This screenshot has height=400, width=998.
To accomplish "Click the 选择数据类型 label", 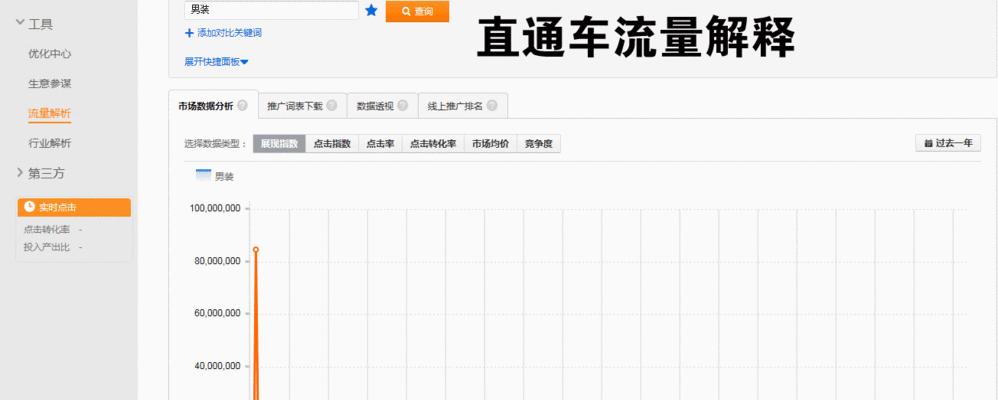I will 215,144.
